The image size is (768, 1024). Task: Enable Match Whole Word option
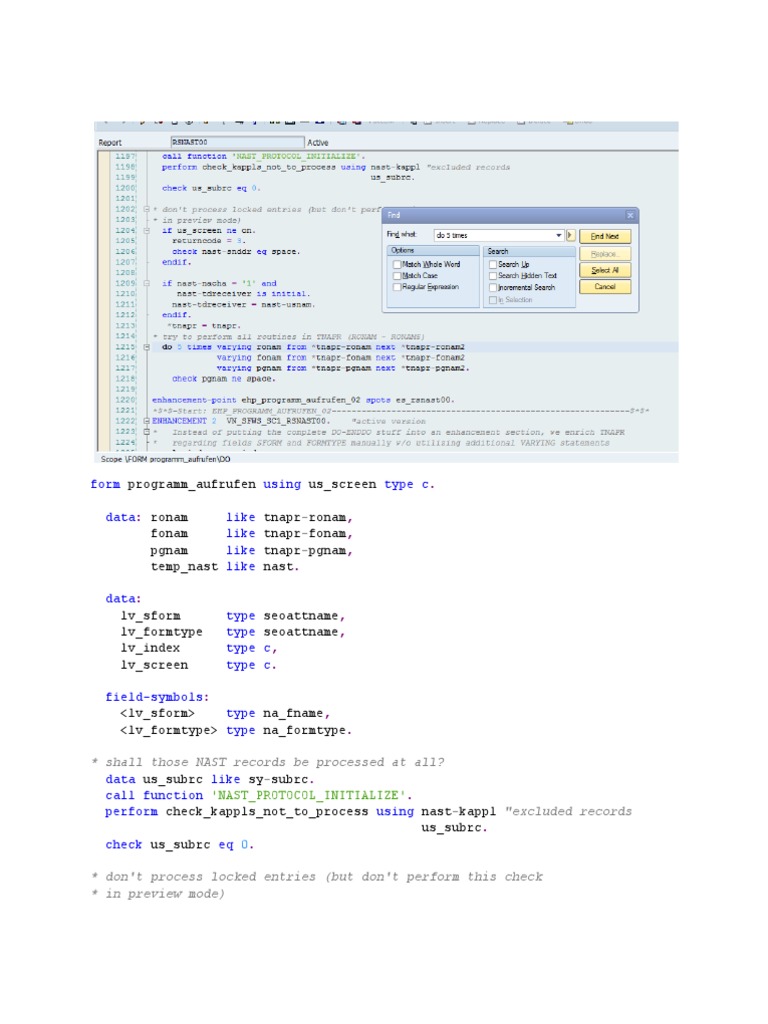(397, 264)
